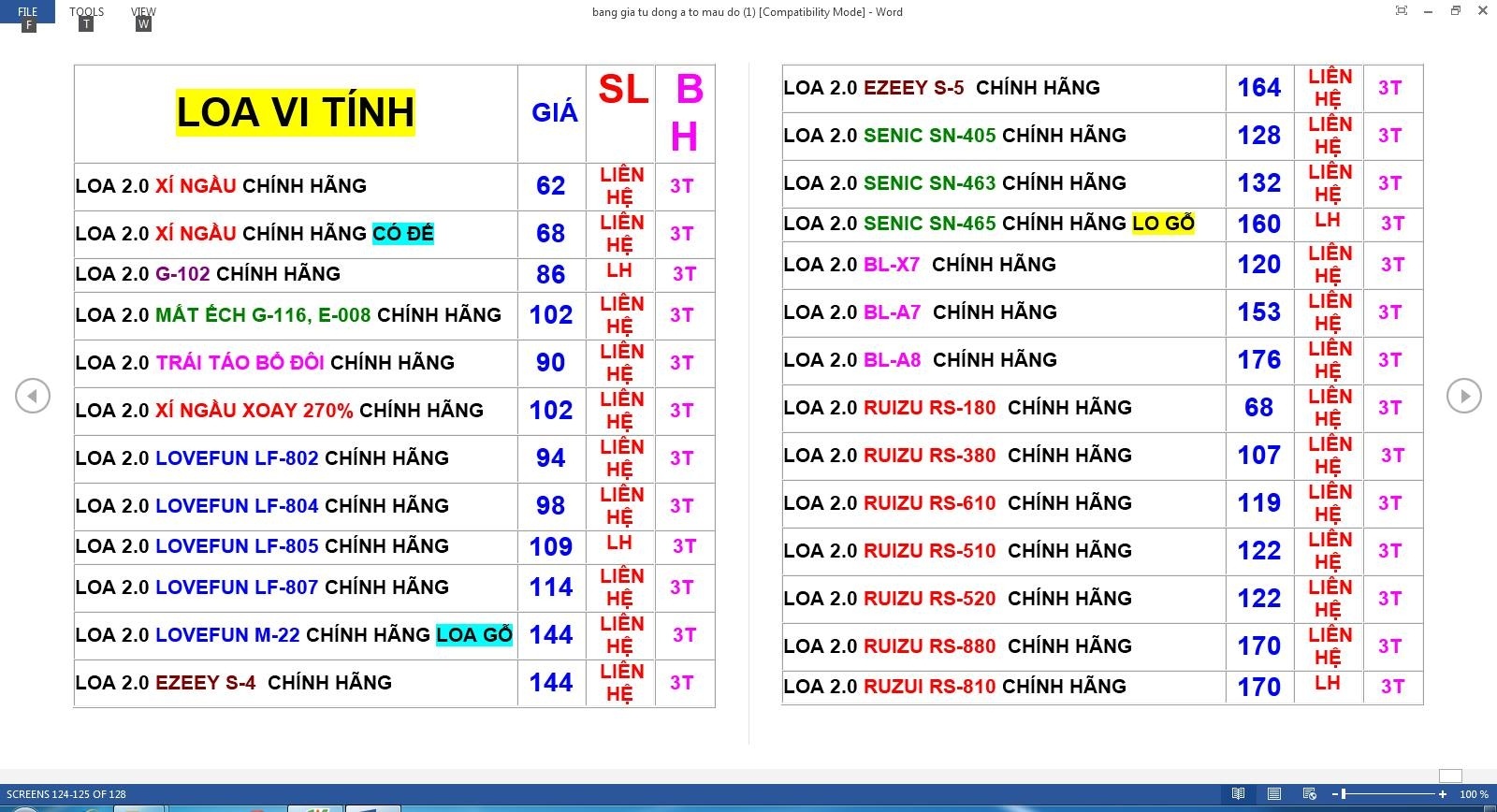Click the LO GỖ highlighted text
This screenshot has width=1497, height=812.
1164,223
